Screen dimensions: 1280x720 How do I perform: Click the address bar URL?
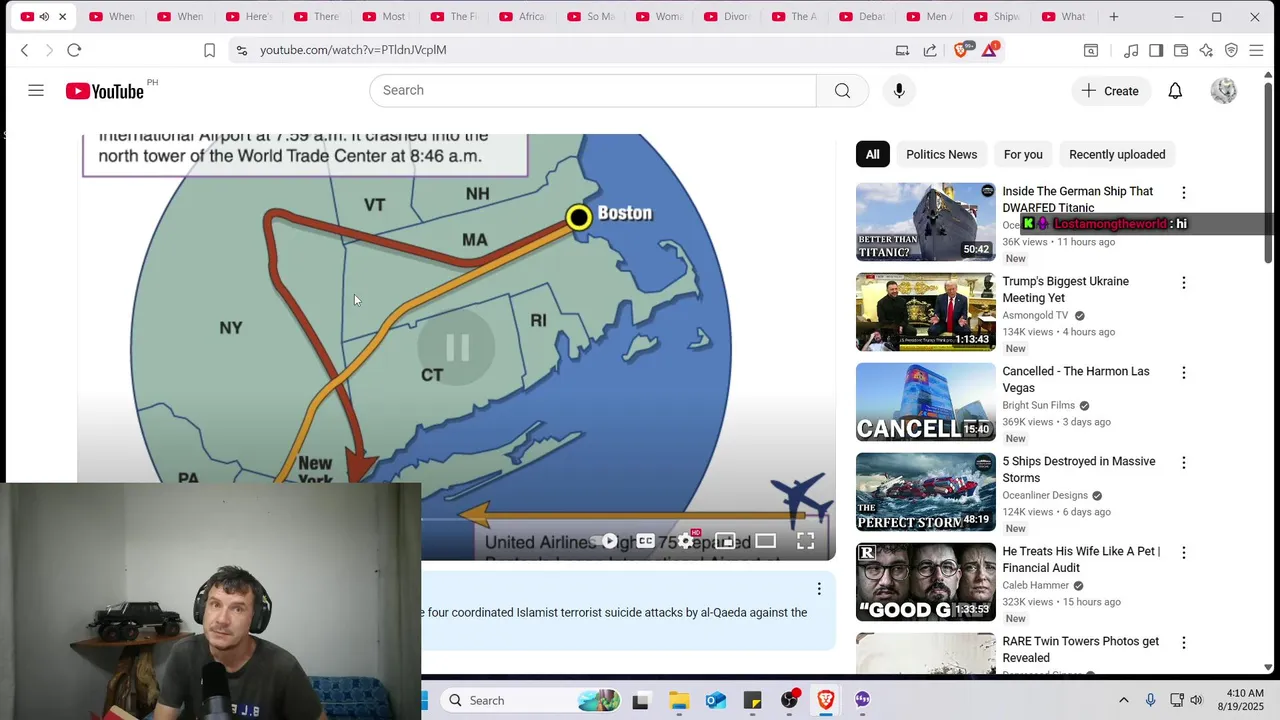click(353, 50)
